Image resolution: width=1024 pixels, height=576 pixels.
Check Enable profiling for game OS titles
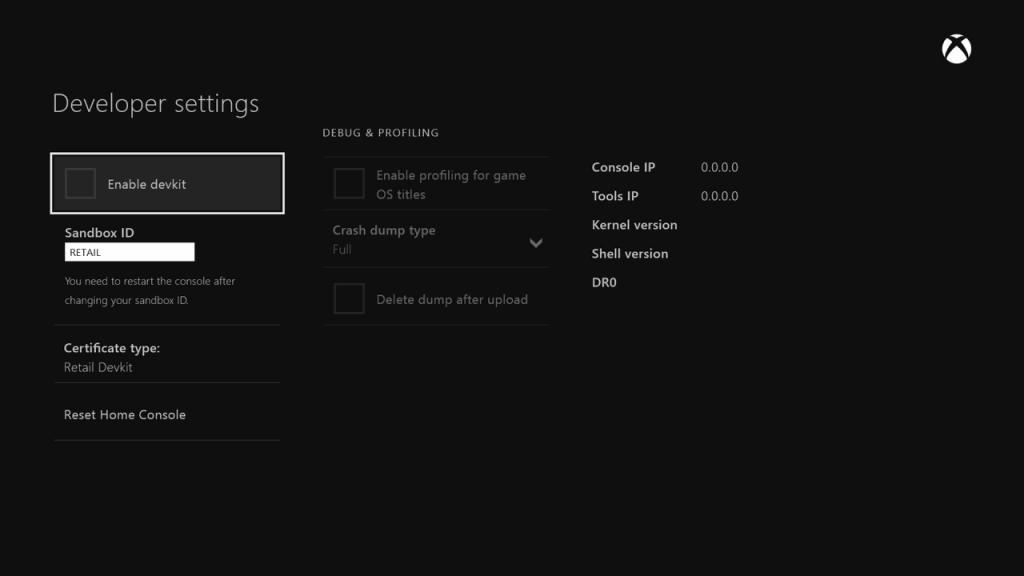pyautogui.click(x=349, y=184)
